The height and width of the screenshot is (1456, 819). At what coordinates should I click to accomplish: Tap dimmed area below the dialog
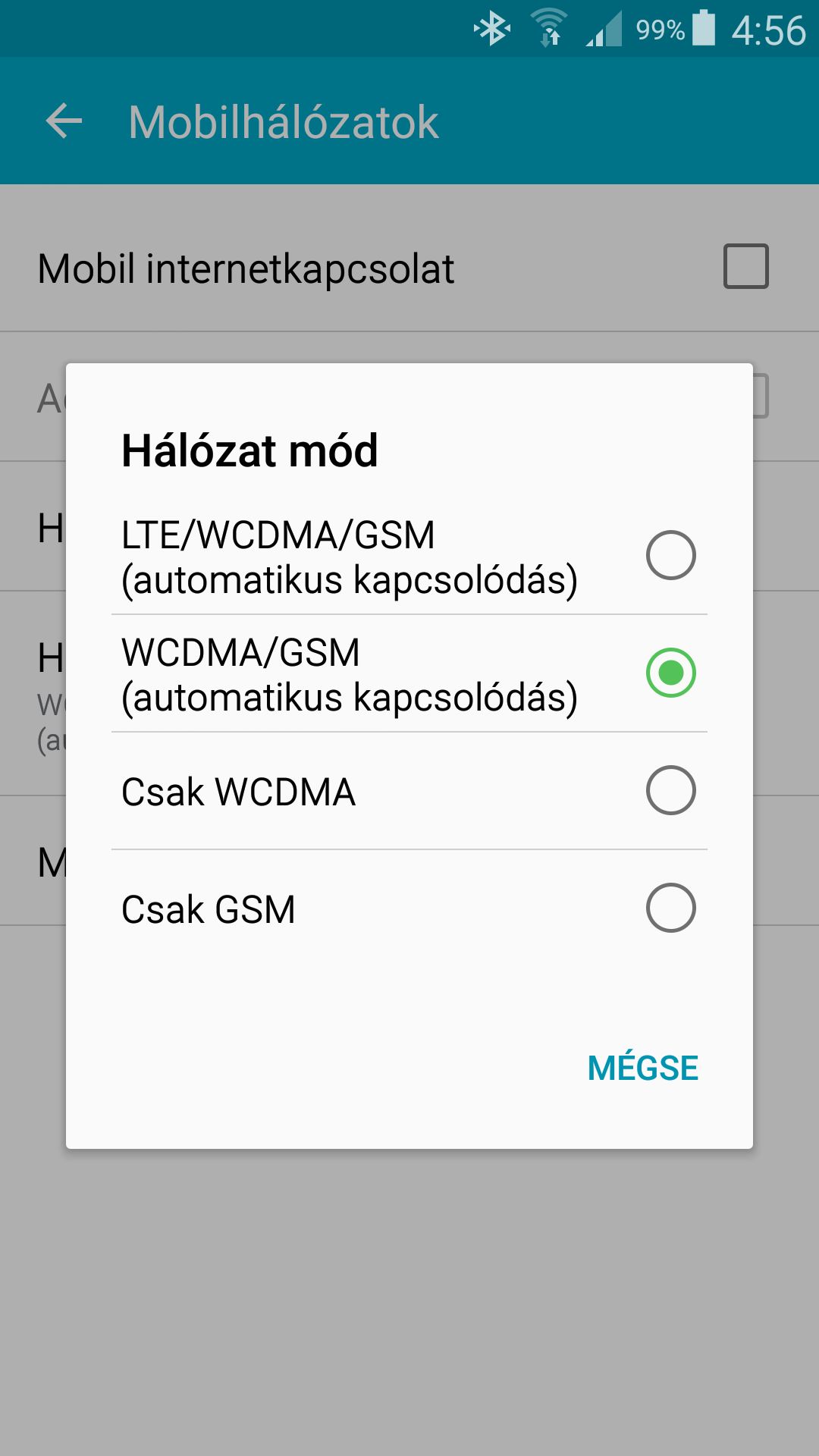(409, 1301)
